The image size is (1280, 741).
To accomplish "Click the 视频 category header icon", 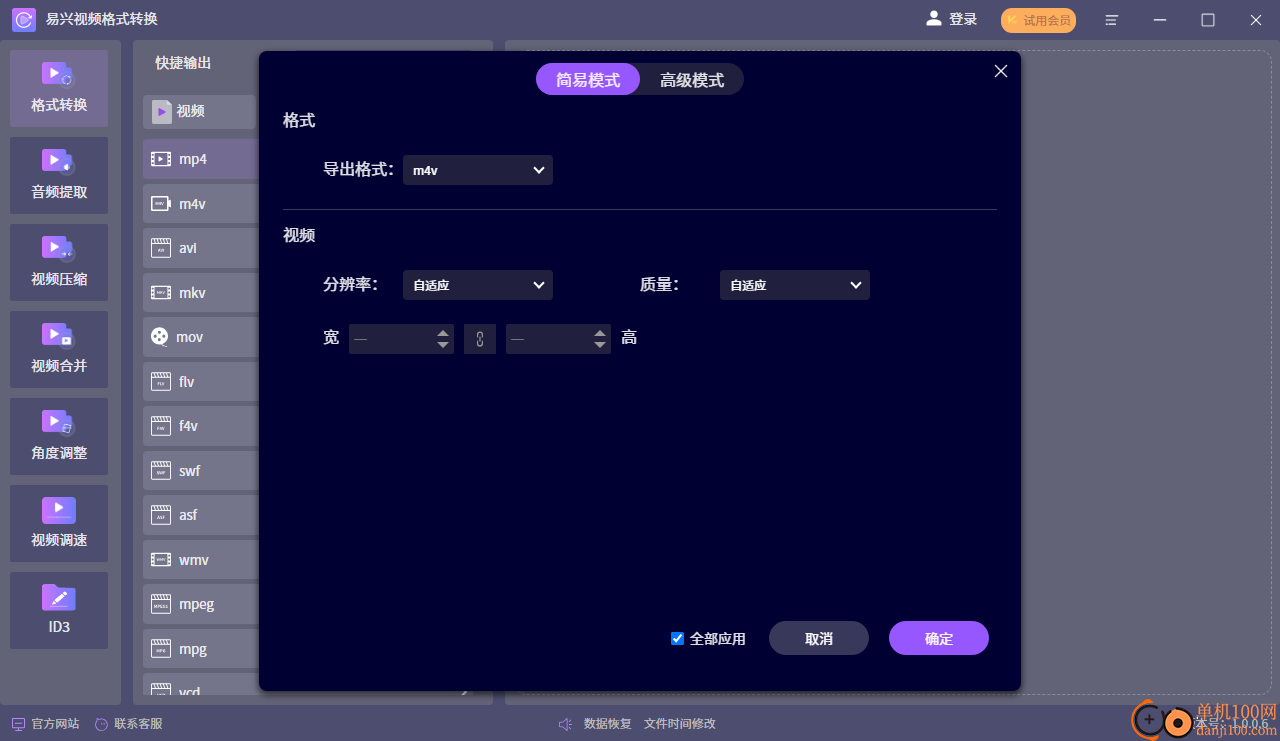I will pos(161,111).
